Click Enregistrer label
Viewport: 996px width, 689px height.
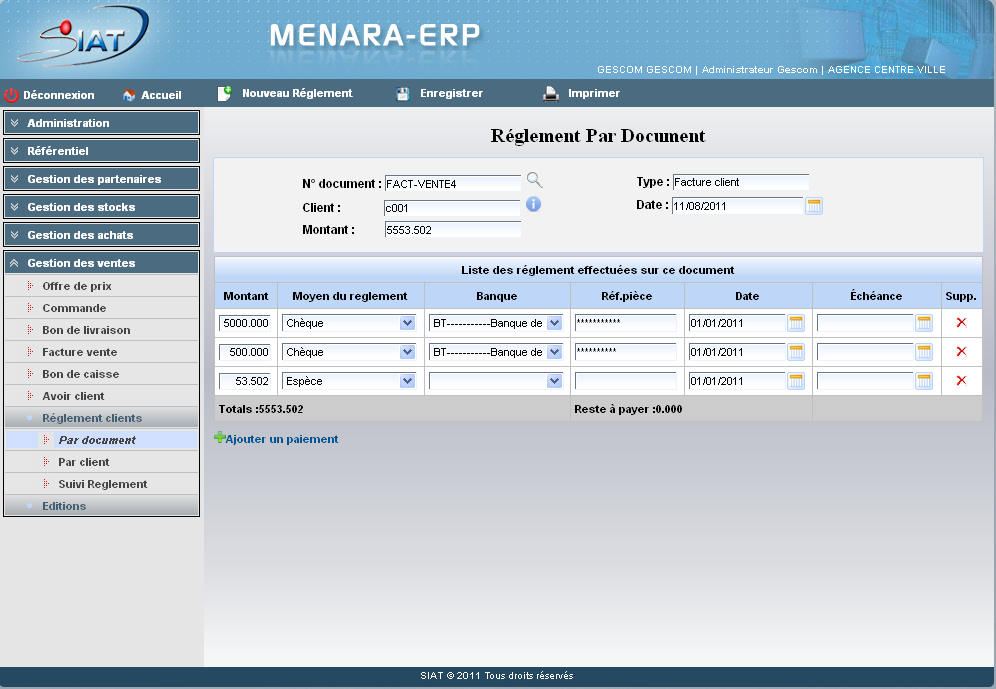451,93
